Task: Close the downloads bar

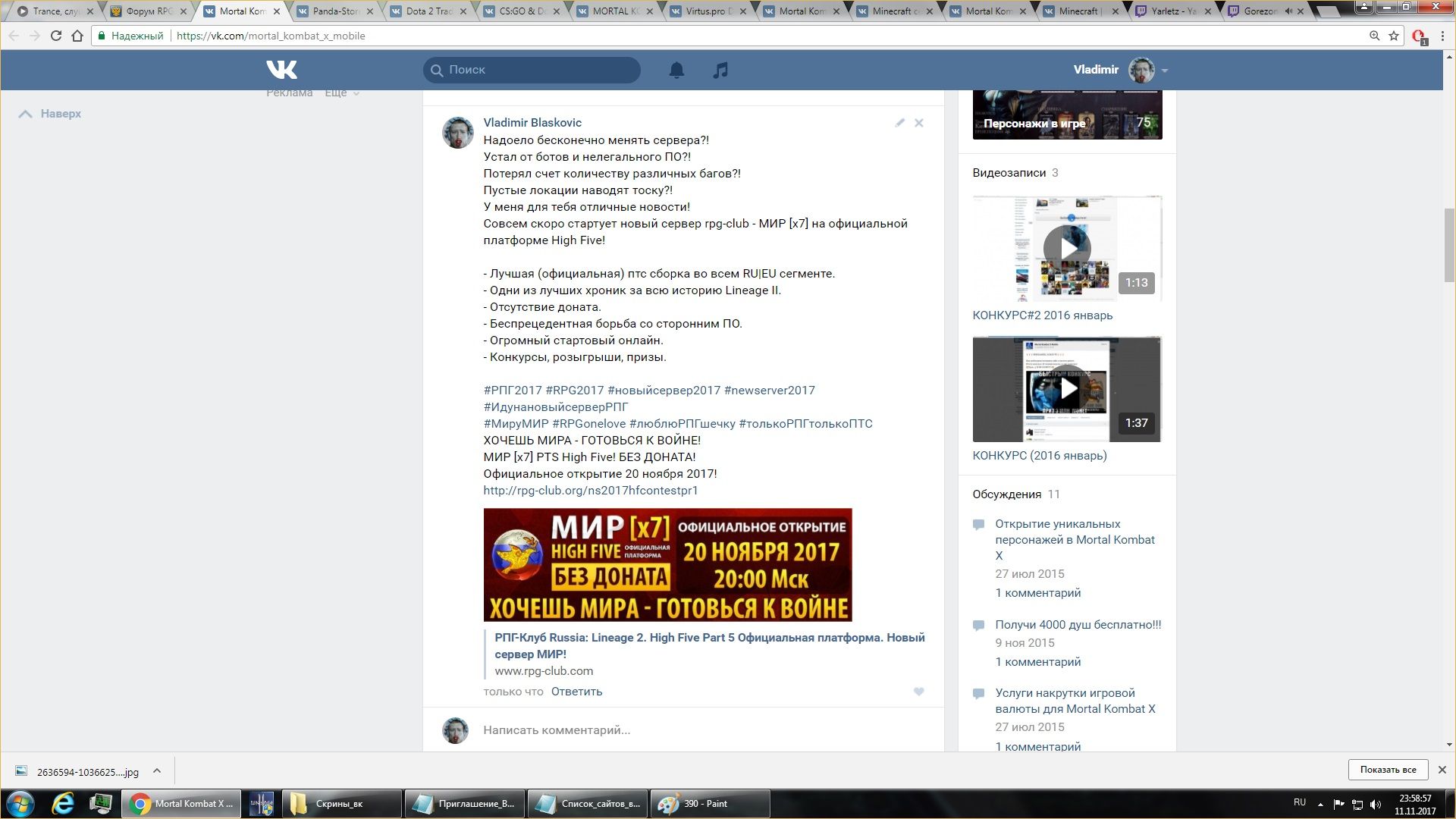Action: click(x=1442, y=770)
